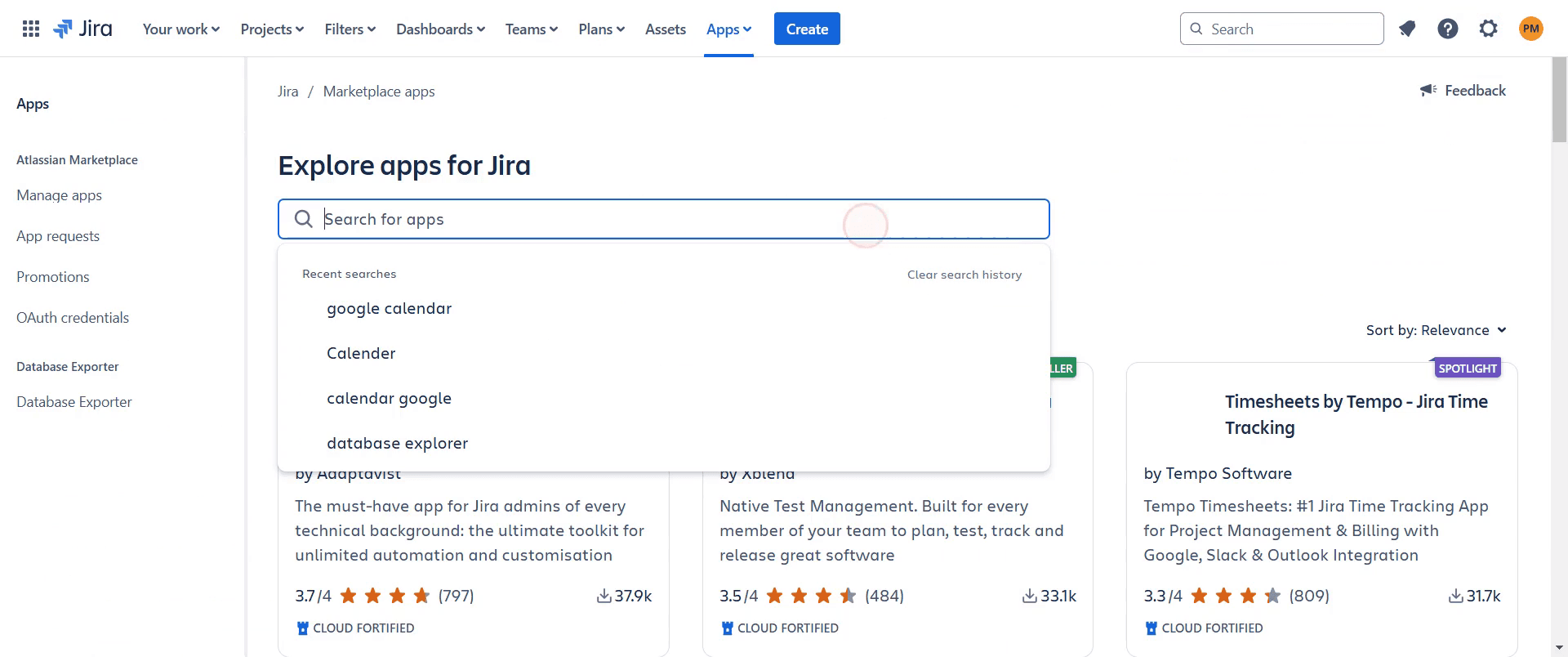This screenshot has height=657, width=1568.
Task: Focus the Search for apps field
Action: [x=663, y=219]
